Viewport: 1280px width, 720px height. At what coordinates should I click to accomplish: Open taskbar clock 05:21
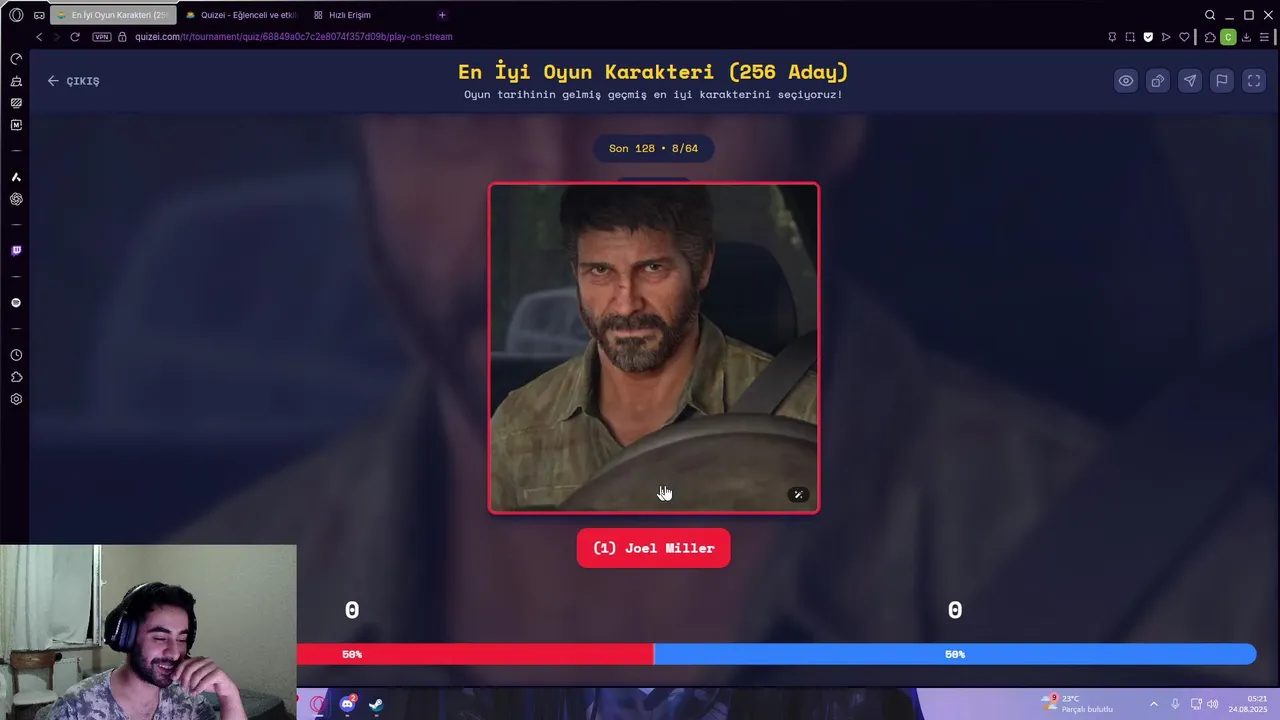coord(1247,704)
